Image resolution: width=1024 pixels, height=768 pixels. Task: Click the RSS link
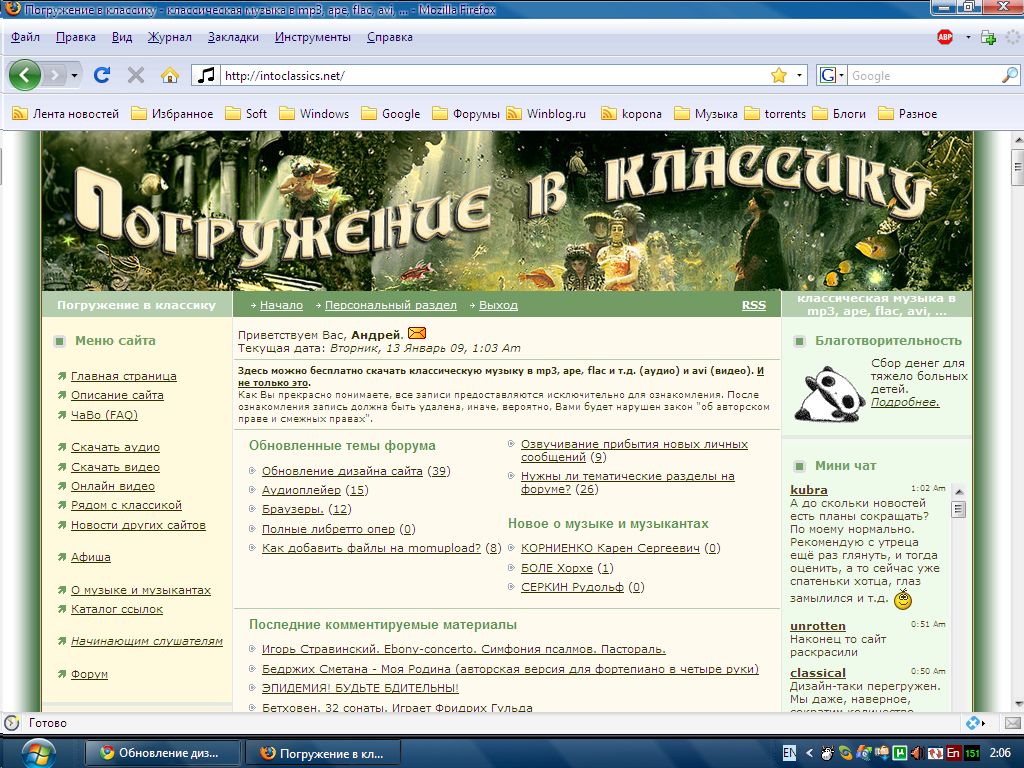pos(753,305)
